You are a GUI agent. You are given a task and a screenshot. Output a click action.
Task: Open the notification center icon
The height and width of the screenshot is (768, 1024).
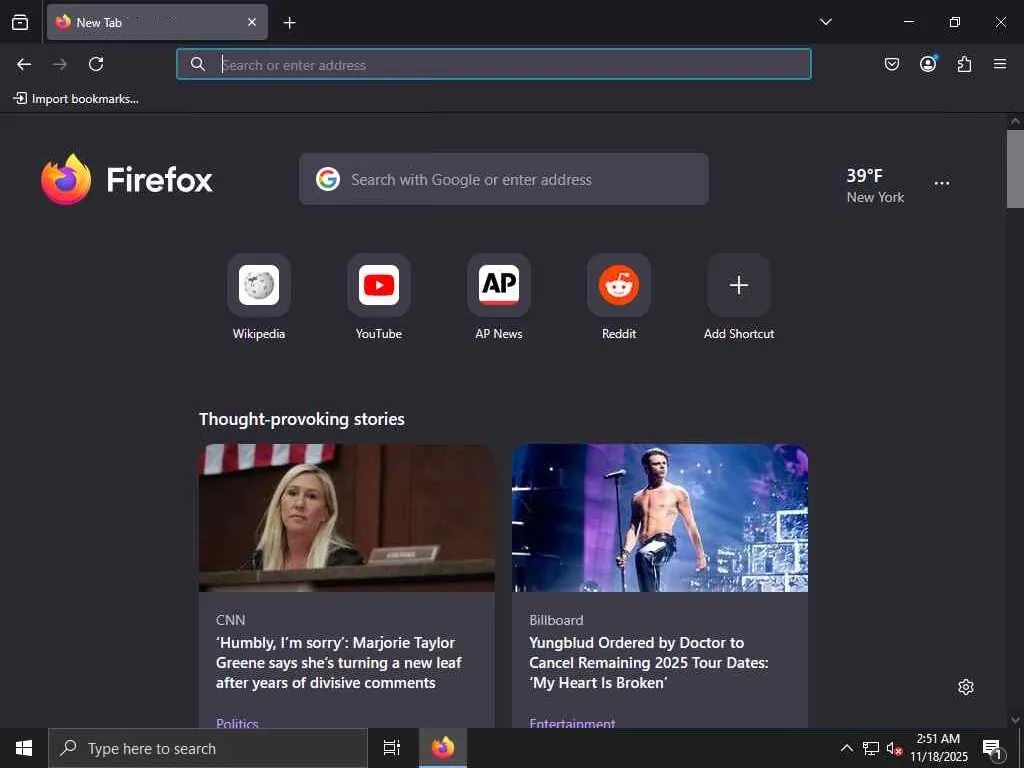click(993, 748)
